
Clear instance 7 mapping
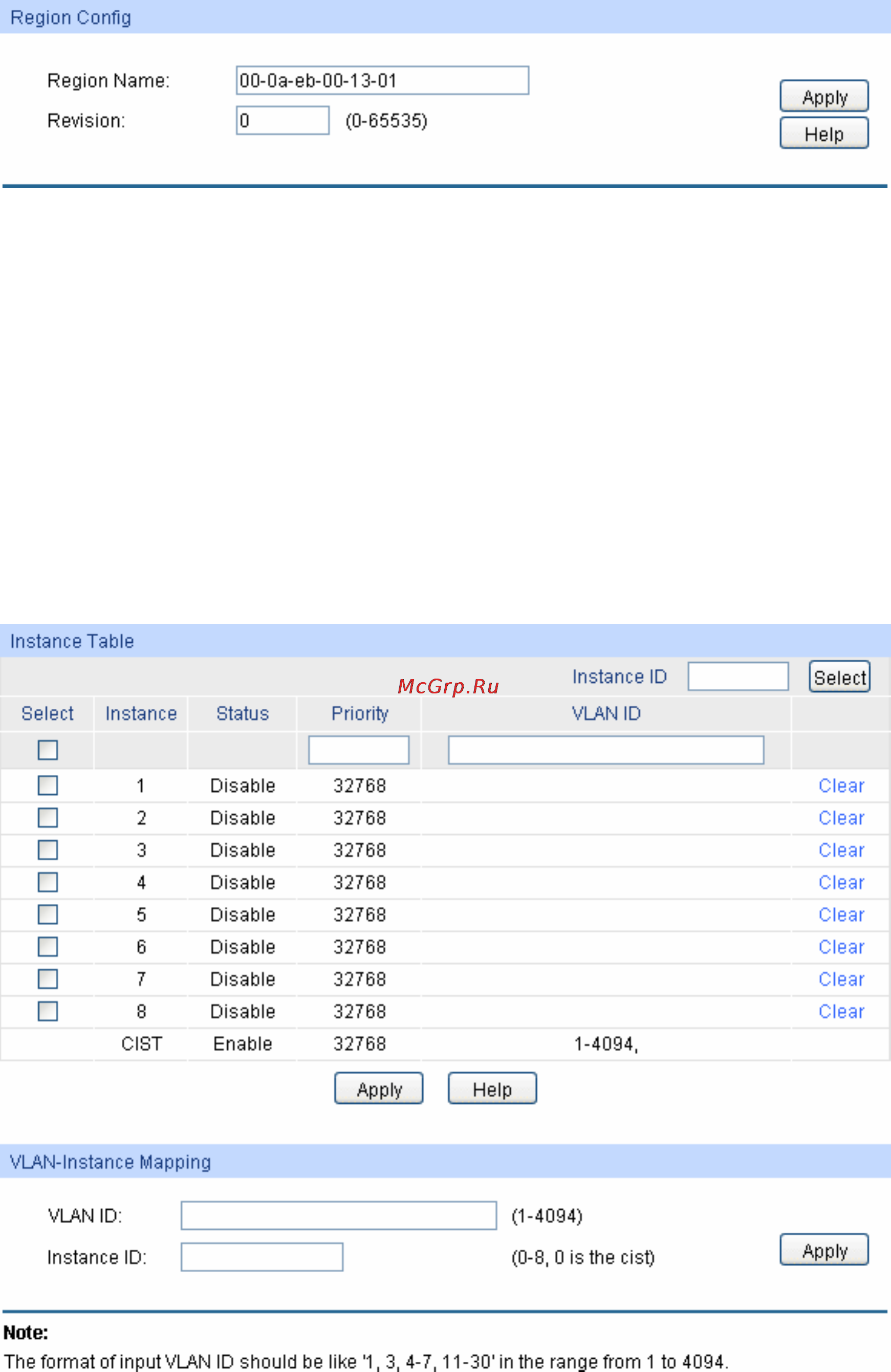click(841, 979)
